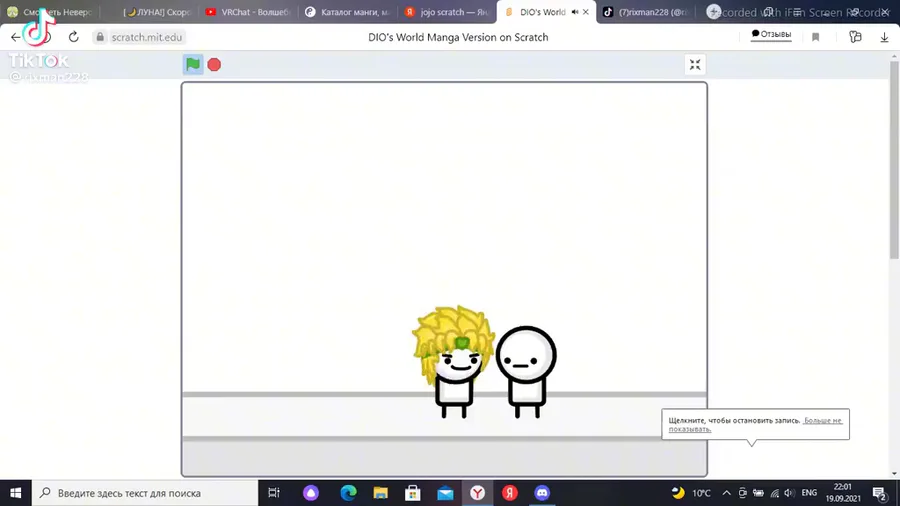900x506 pixels.
Task: Switch to 'Смотреть Неверо' tab
Action: pyautogui.click(x=51, y=12)
